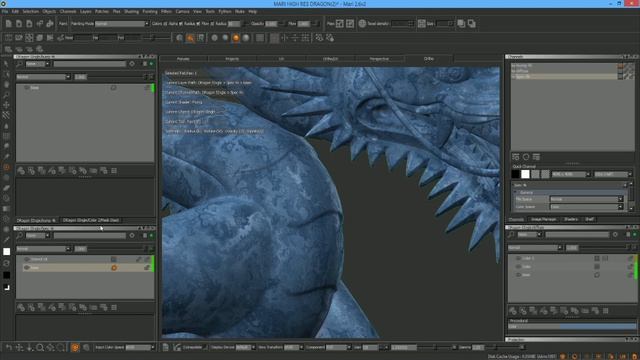Image resolution: width=640 pixels, height=360 pixels.
Task: Open the Shaders tab
Action: tap(571, 220)
